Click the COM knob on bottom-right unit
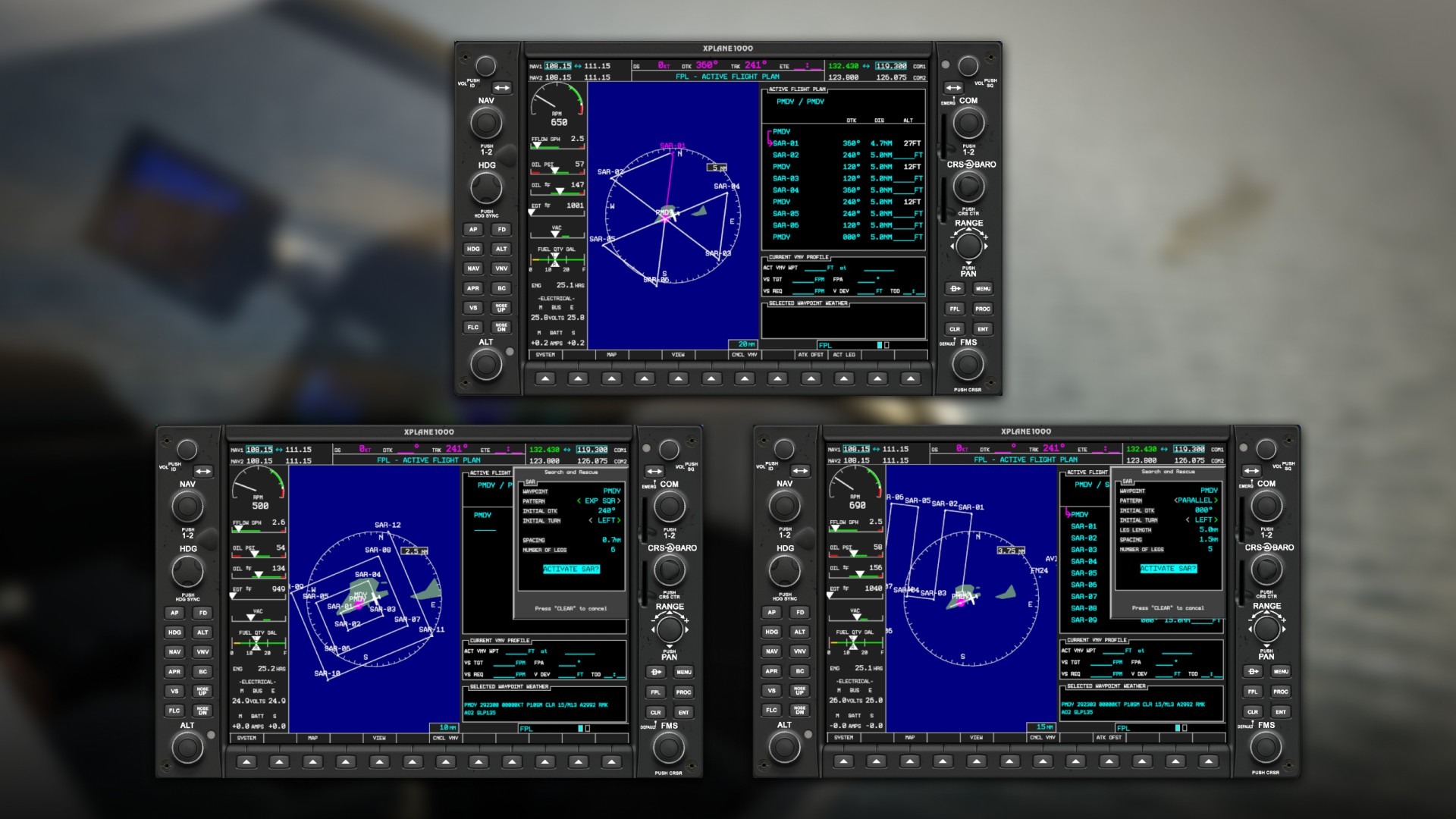 click(1266, 506)
